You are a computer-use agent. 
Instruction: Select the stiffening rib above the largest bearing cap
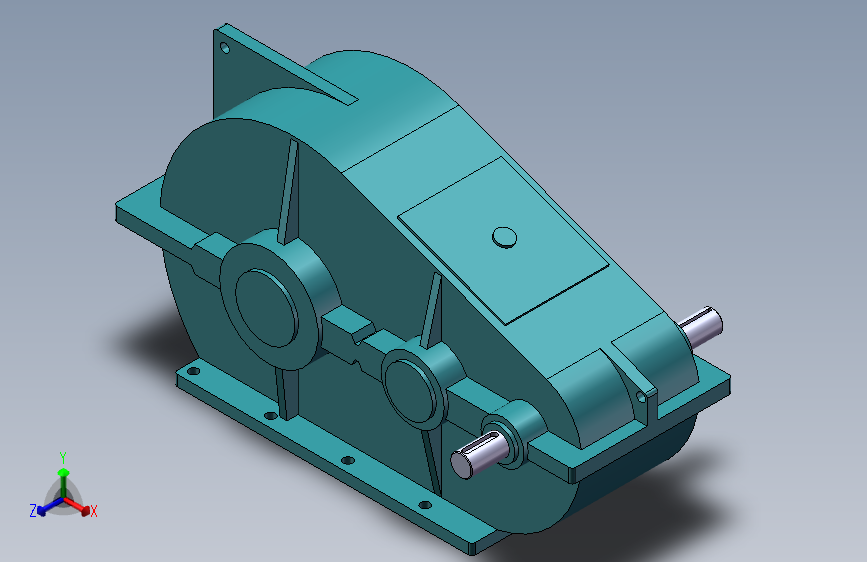coord(289,191)
